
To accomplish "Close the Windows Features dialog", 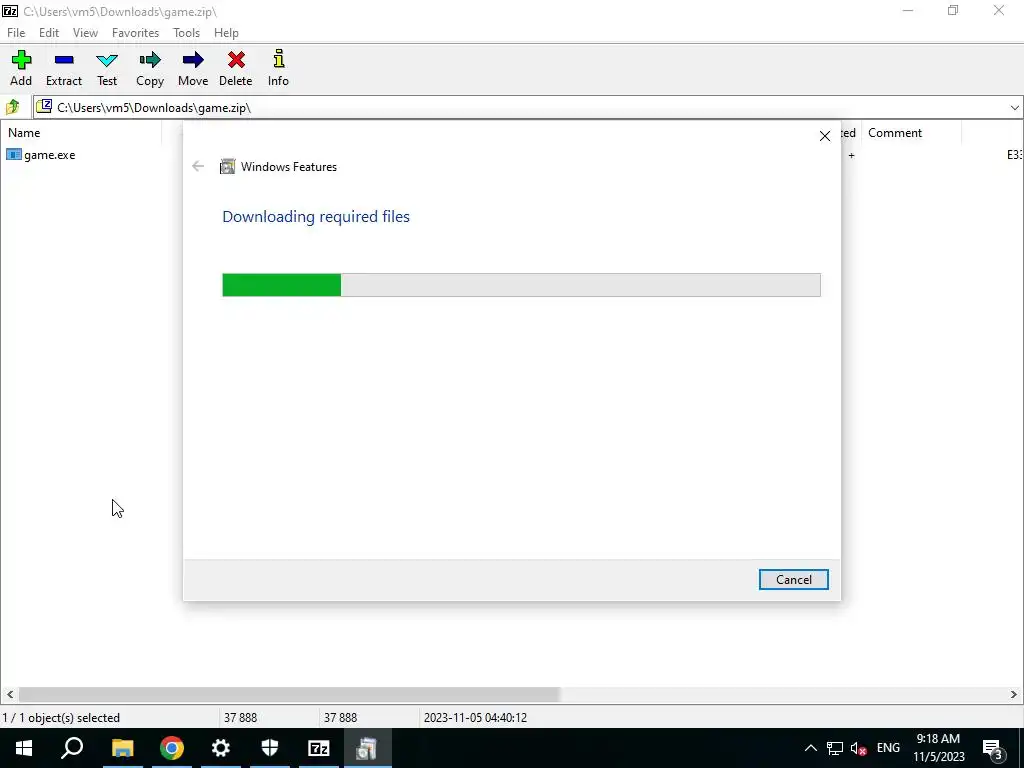I will 825,136.
